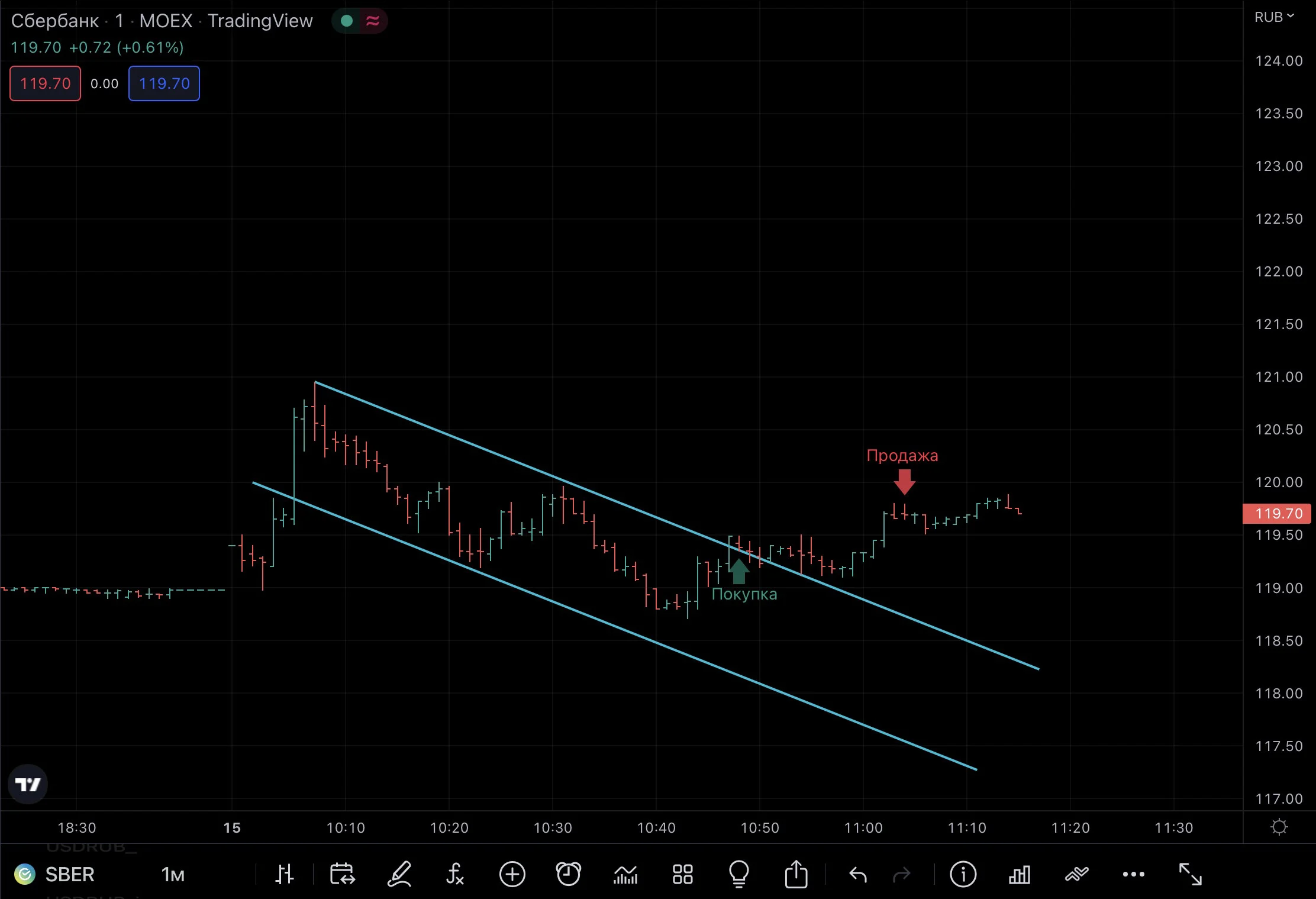Open symbol info with the i icon

tap(963, 874)
